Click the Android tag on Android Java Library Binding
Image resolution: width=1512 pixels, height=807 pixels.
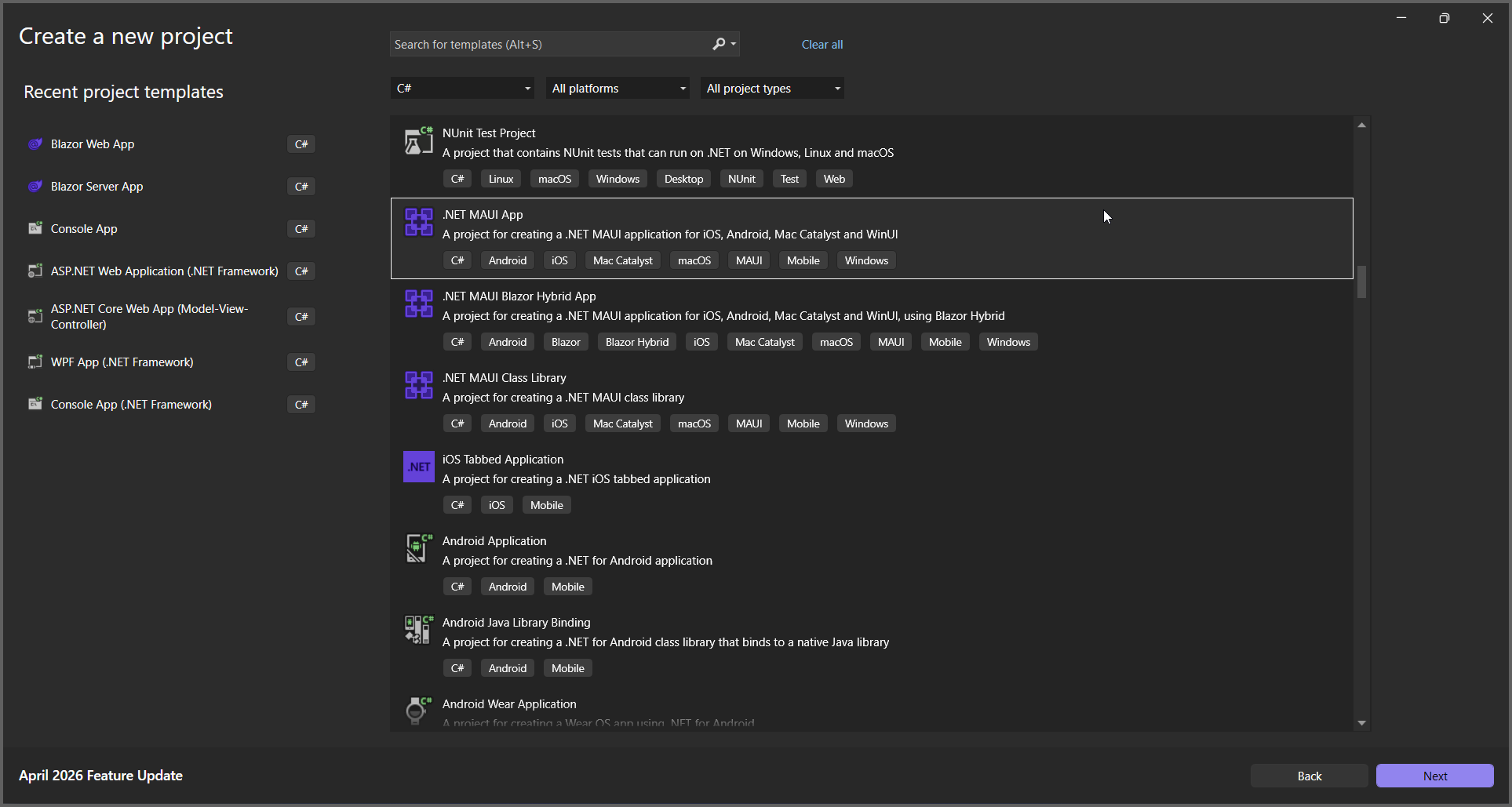[508, 668]
